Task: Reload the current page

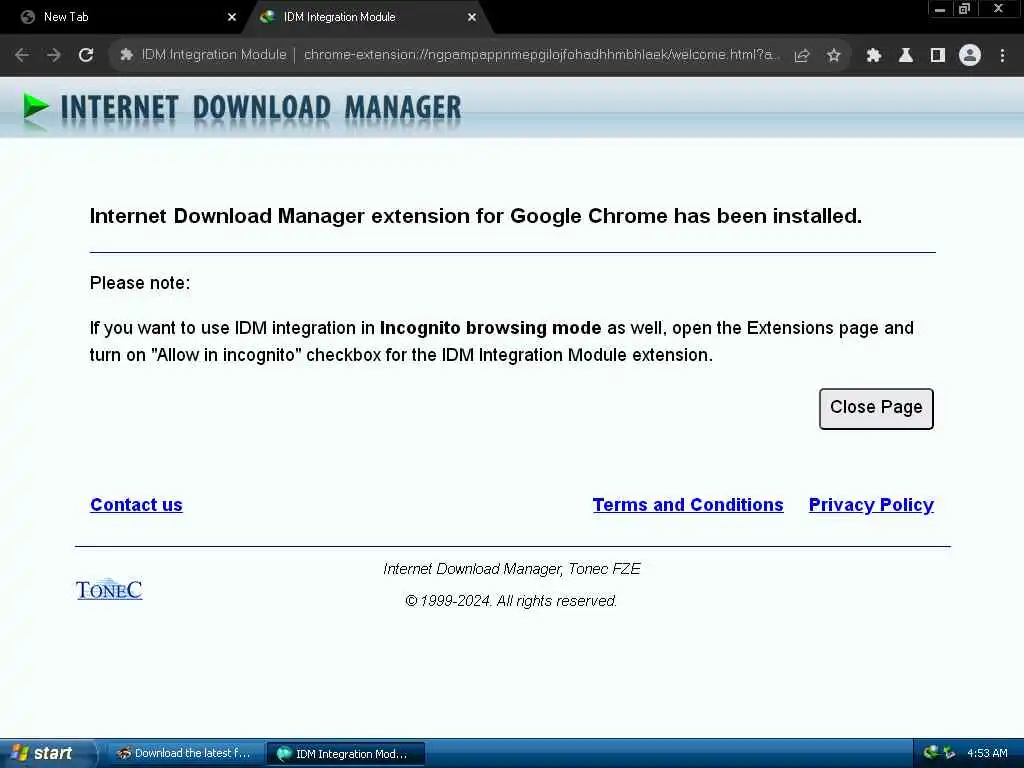Action: coord(86,56)
